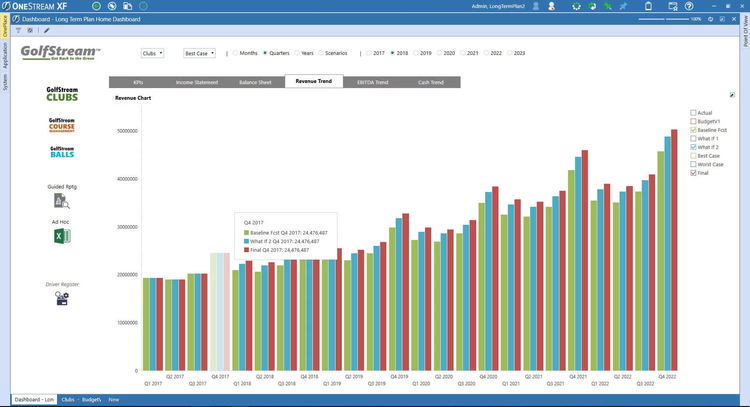750x407 pixels.
Task: Open the help question mark icon
Action: (x=689, y=6)
